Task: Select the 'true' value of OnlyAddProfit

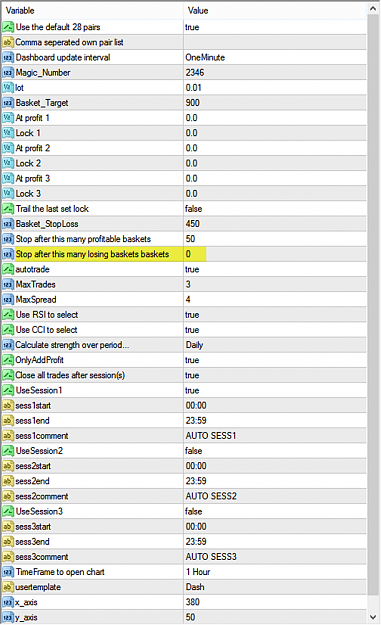Action: coord(192,360)
